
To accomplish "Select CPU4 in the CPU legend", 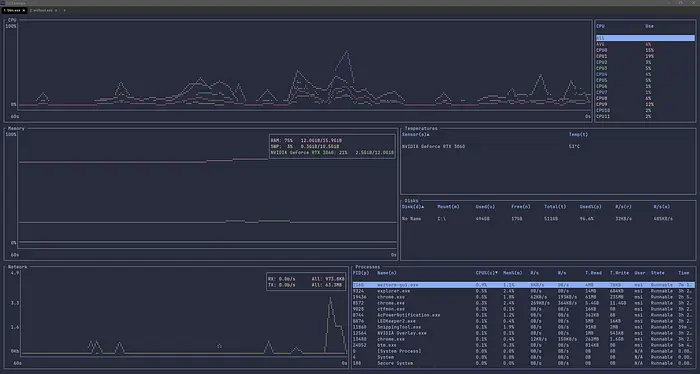I will click(x=645, y=75).
